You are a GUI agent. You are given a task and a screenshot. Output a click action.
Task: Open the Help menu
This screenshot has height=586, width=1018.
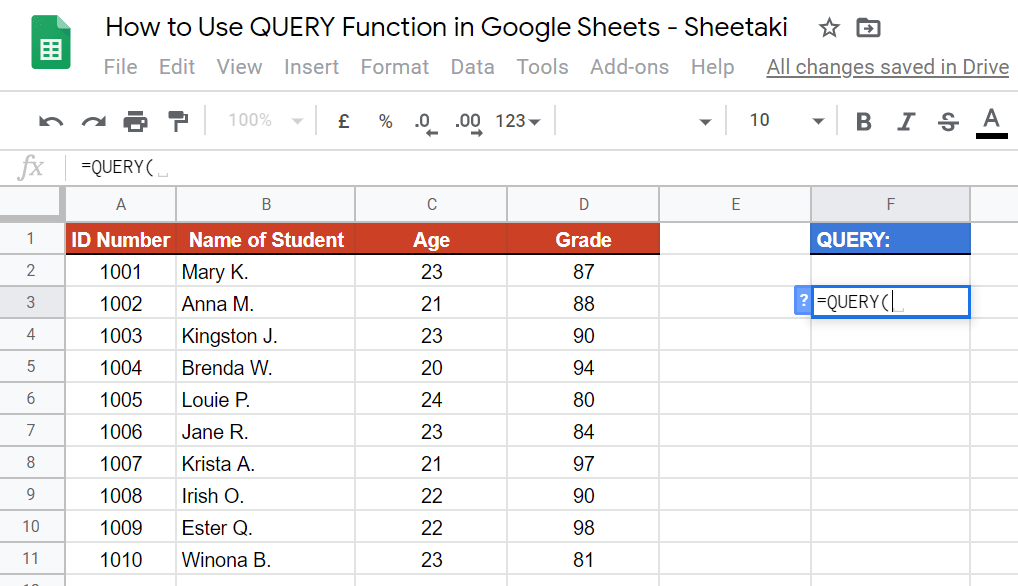coord(712,67)
